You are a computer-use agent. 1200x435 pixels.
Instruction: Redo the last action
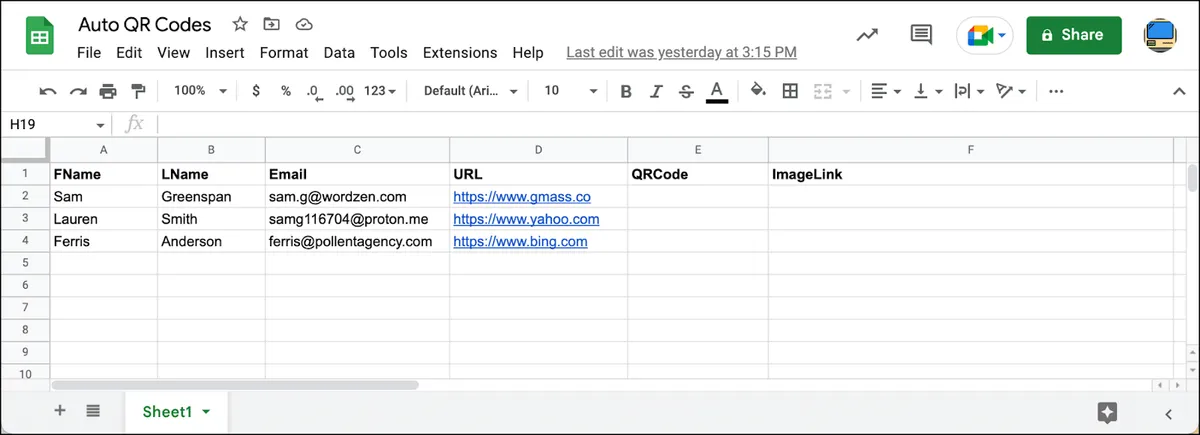coord(78,91)
